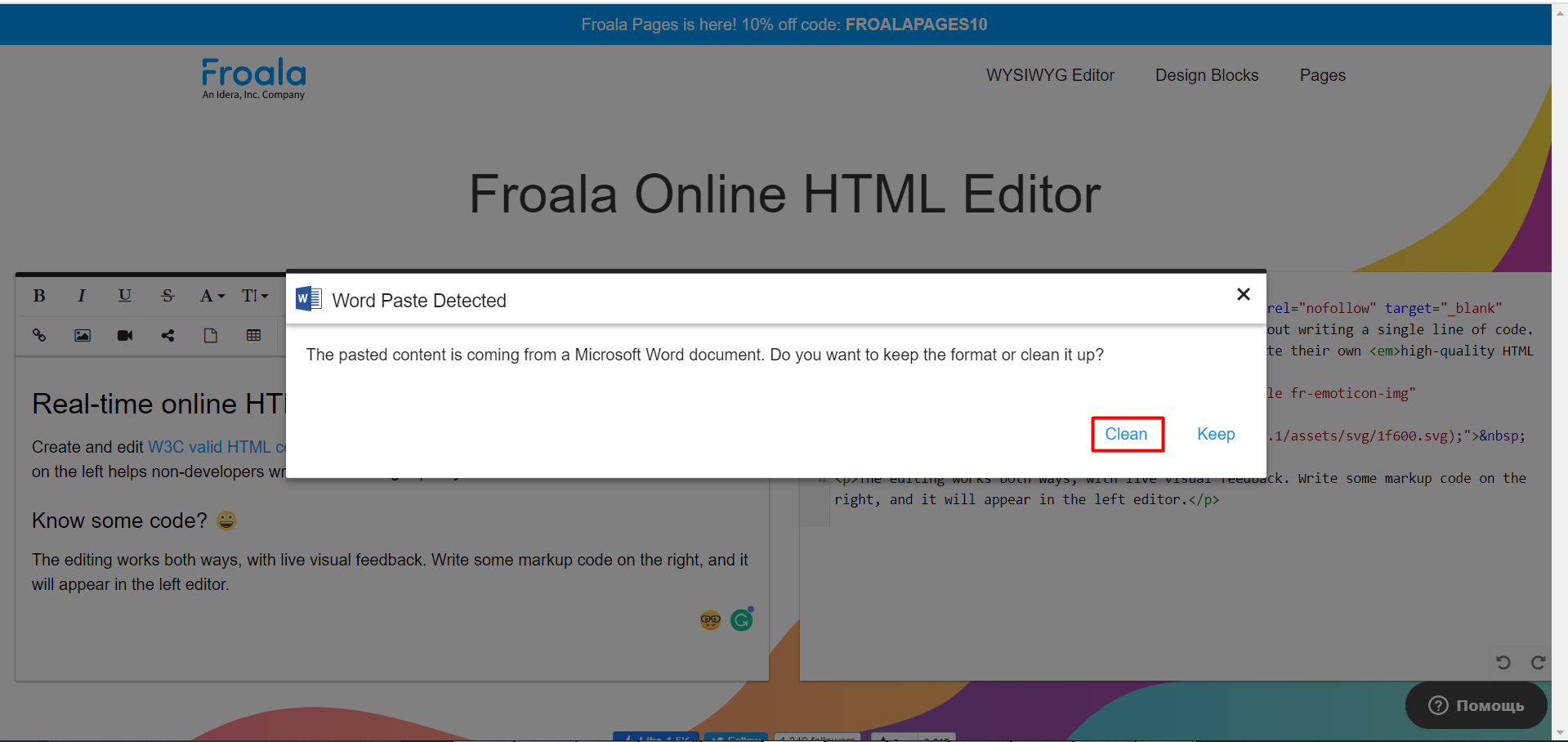1568x742 pixels.
Task: Toggle underline formatting in editor toolbar
Action: click(124, 296)
